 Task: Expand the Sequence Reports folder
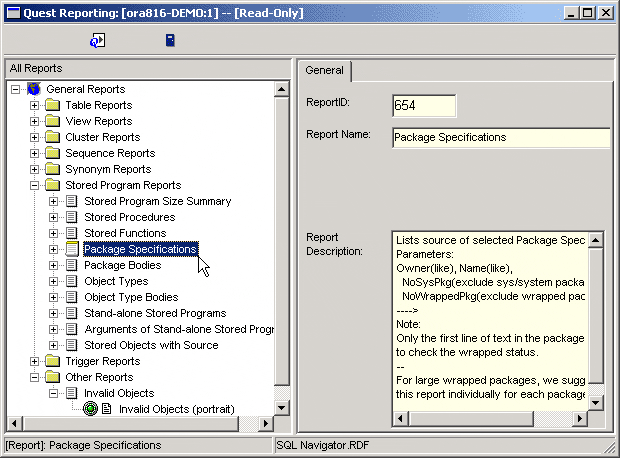click(x=34, y=153)
